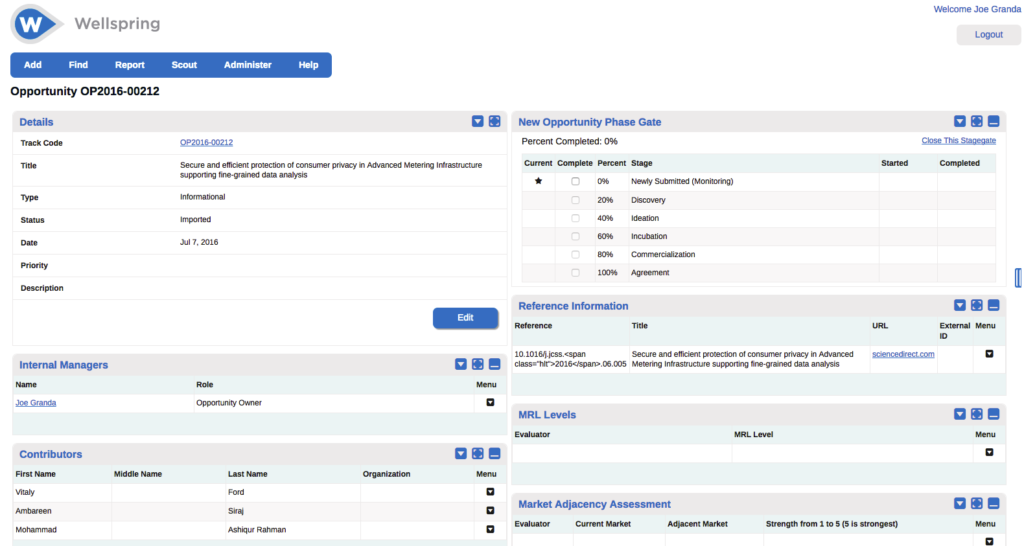The image size is (1024, 546).
Task: Expand the Contributors panel to fullscreen
Action: (478, 454)
